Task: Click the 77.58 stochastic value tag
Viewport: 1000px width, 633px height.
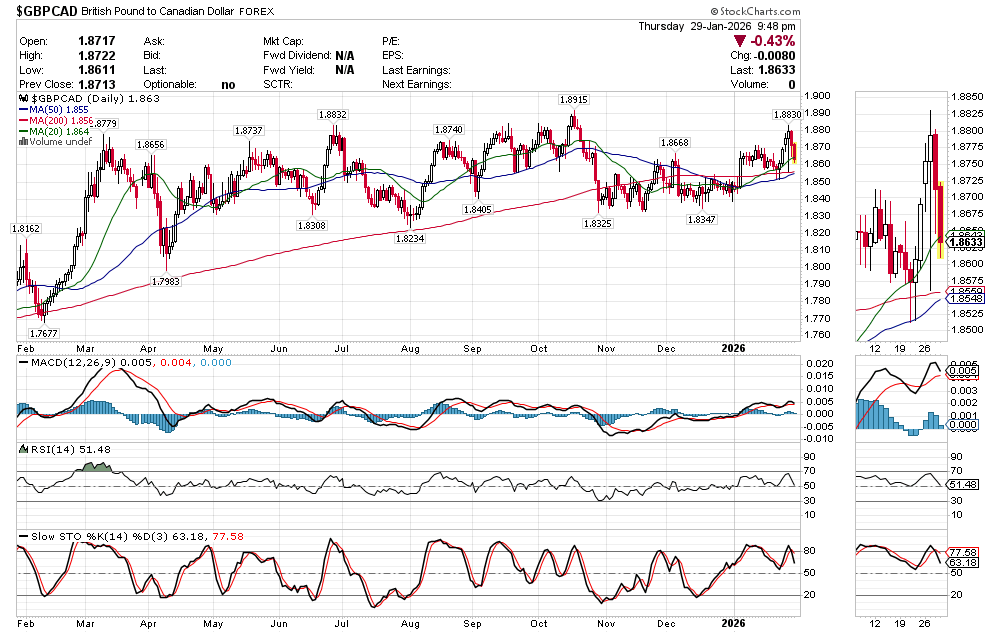Action: coord(963,552)
